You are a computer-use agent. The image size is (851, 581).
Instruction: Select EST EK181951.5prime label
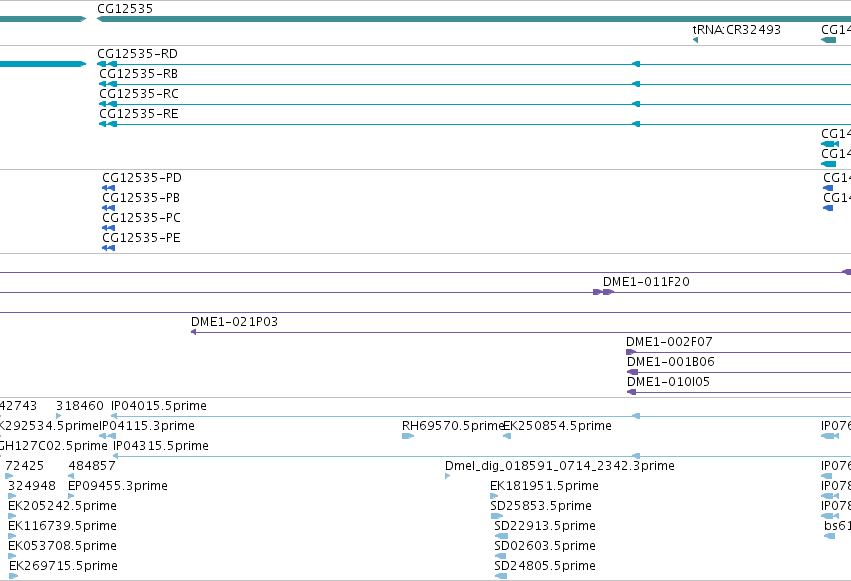pyautogui.click(x=544, y=487)
